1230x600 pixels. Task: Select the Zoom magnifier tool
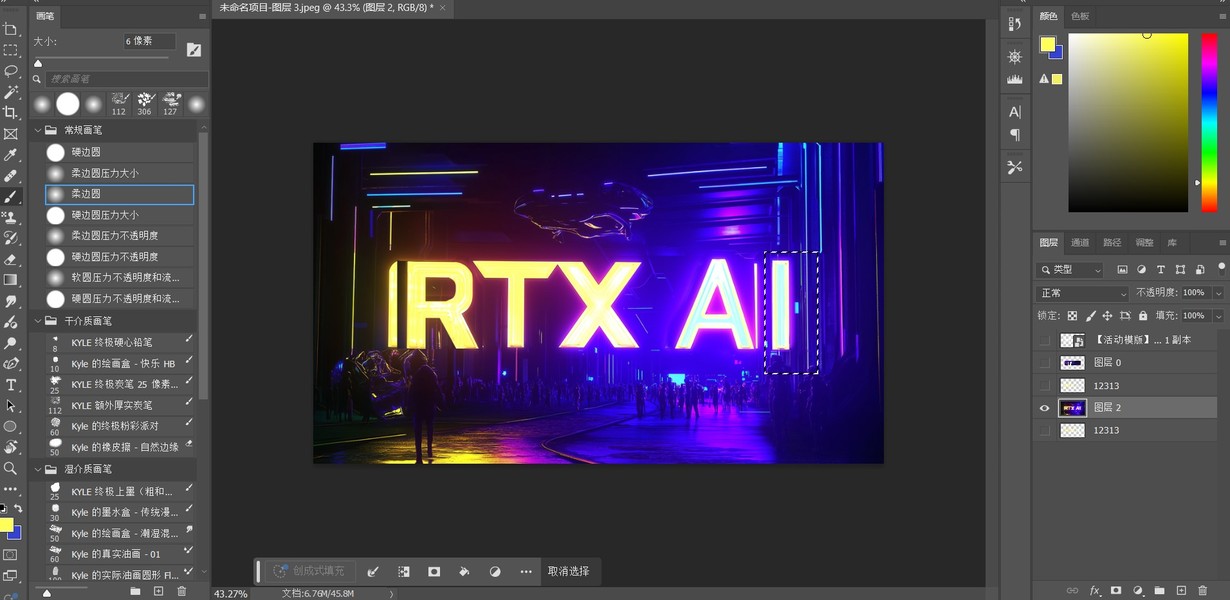(x=10, y=468)
